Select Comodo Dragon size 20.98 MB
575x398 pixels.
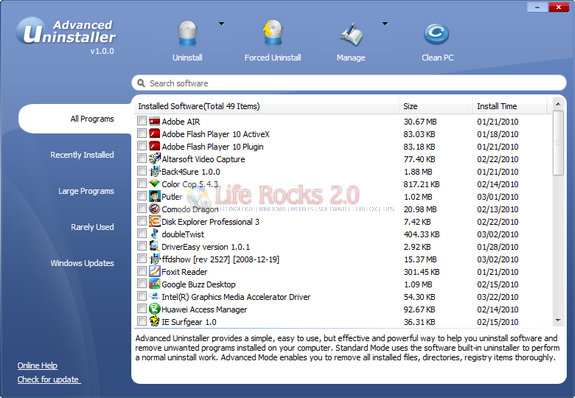click(x=420, y=209)
